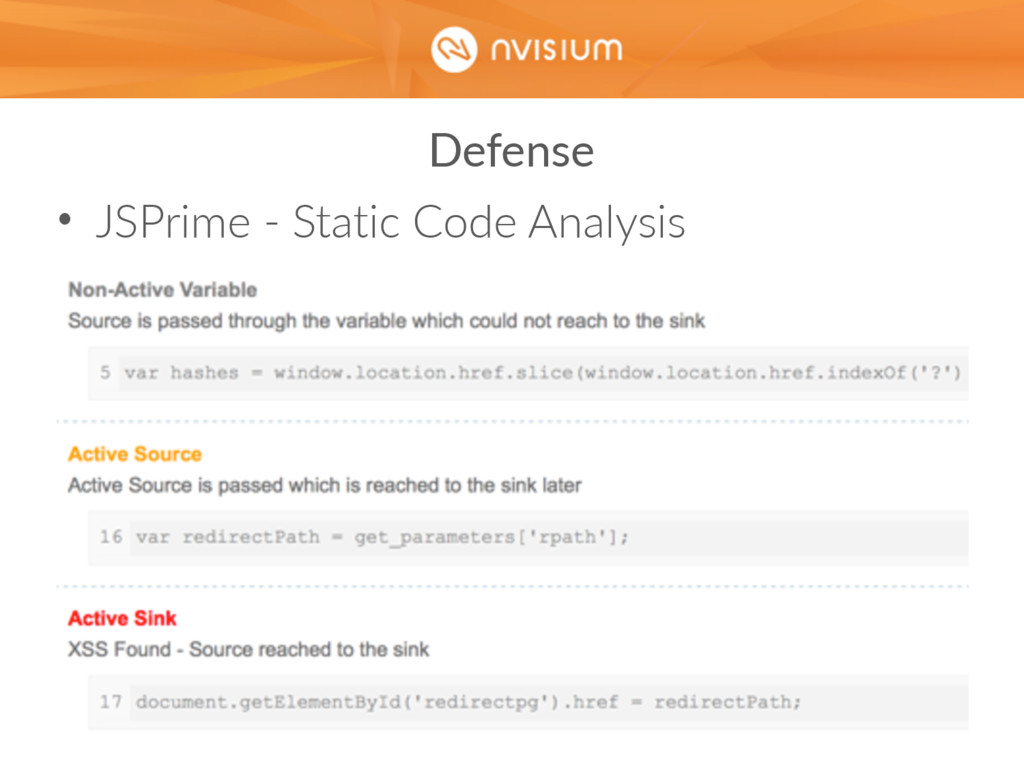Click the code line 'var redirectPath = get_parameters'
Image resolution: width=1024 pixels, height=768 pixels.
pos(382,537)
